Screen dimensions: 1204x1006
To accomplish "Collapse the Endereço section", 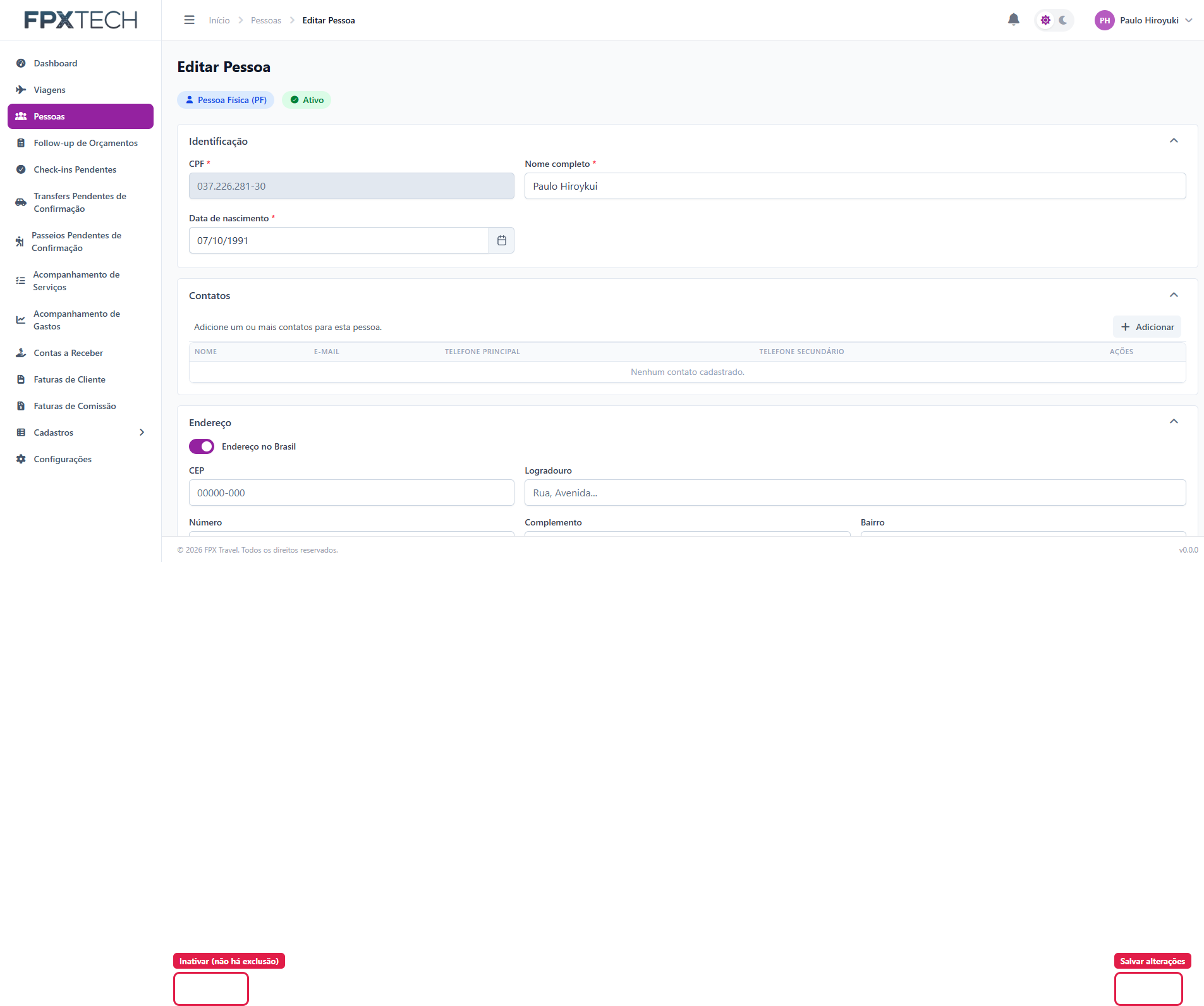I will [1174, 421].
